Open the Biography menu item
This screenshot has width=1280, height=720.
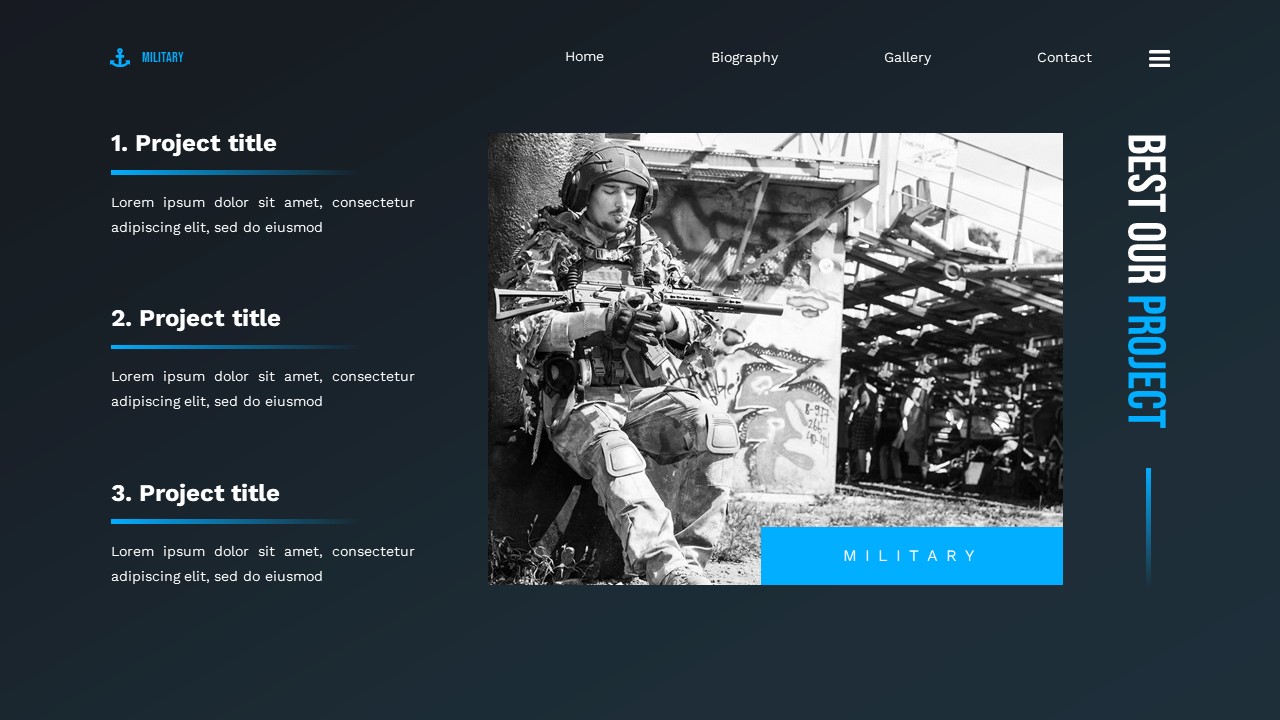[x=744, y=58]
